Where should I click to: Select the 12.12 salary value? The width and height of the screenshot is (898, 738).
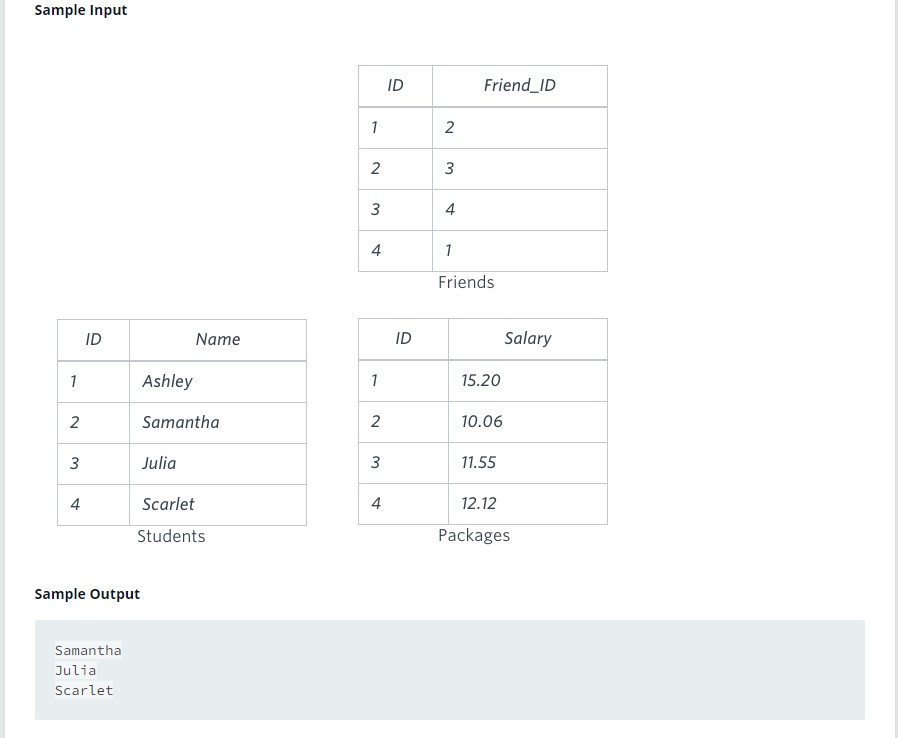pos(479,503)
